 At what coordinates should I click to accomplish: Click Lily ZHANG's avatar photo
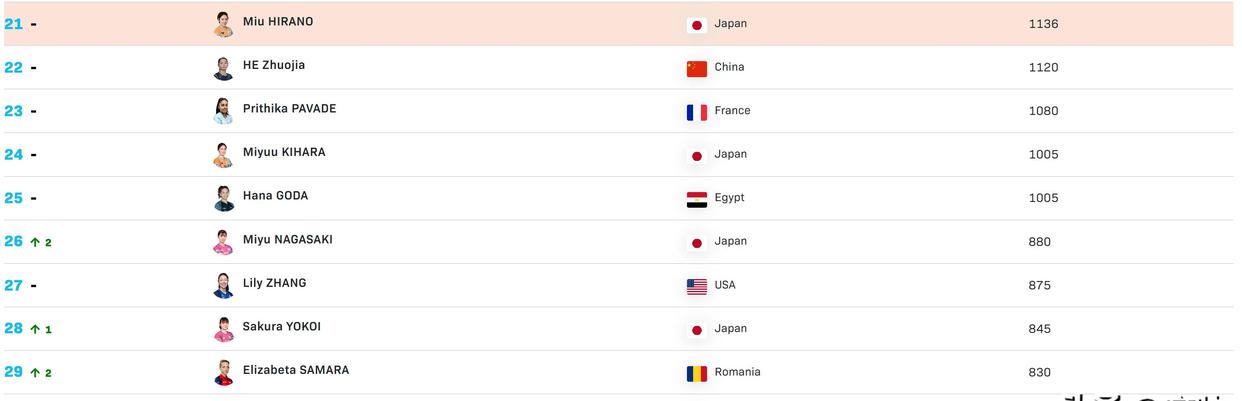click(223, 285)
